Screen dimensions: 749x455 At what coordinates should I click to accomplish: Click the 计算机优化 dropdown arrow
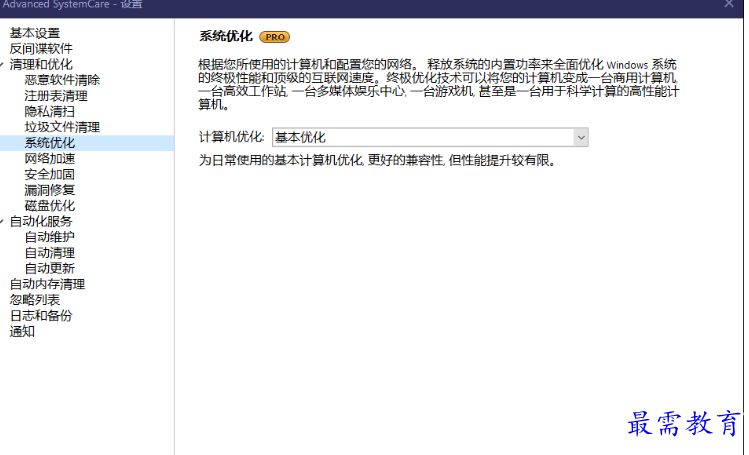tap(581, 138)
